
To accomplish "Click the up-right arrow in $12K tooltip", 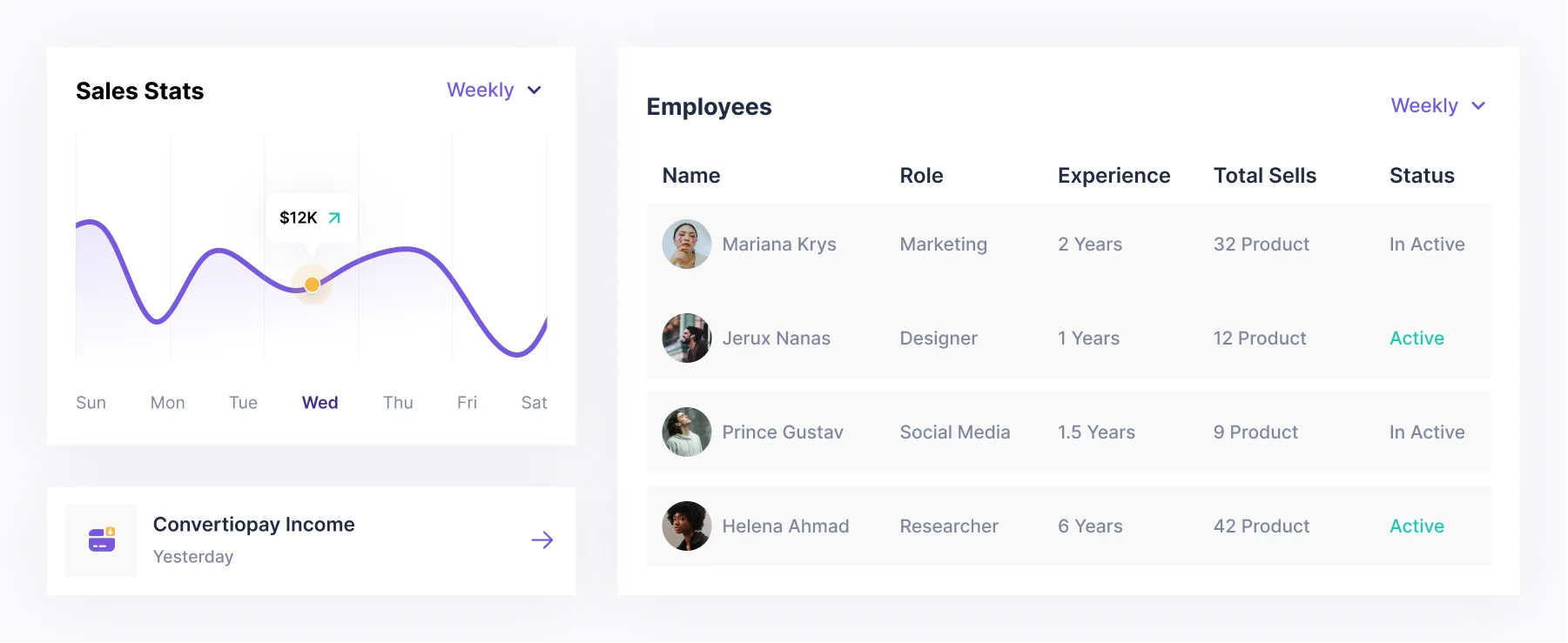I will click(334, 218).
